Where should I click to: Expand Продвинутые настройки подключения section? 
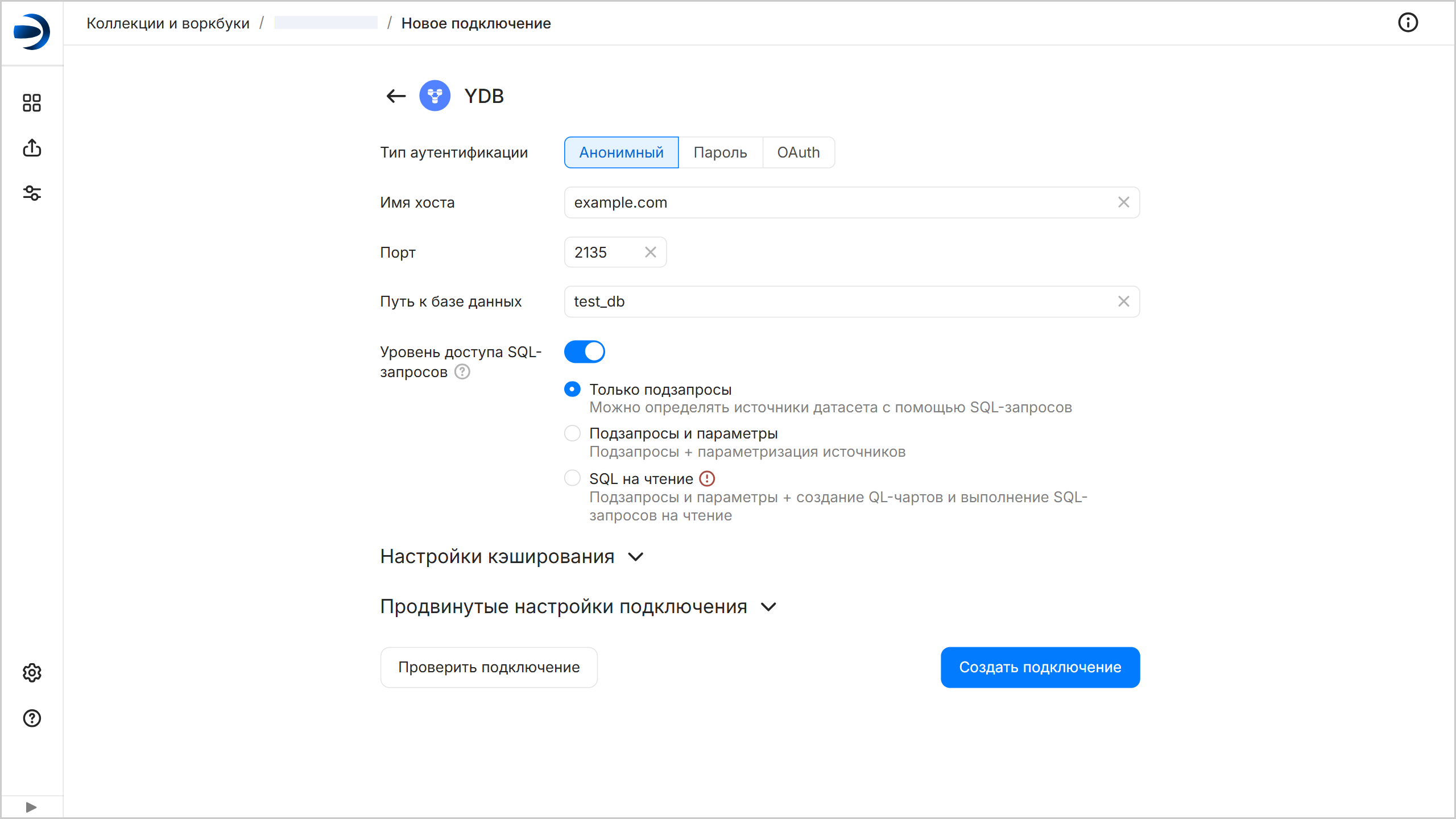(578, 606)
